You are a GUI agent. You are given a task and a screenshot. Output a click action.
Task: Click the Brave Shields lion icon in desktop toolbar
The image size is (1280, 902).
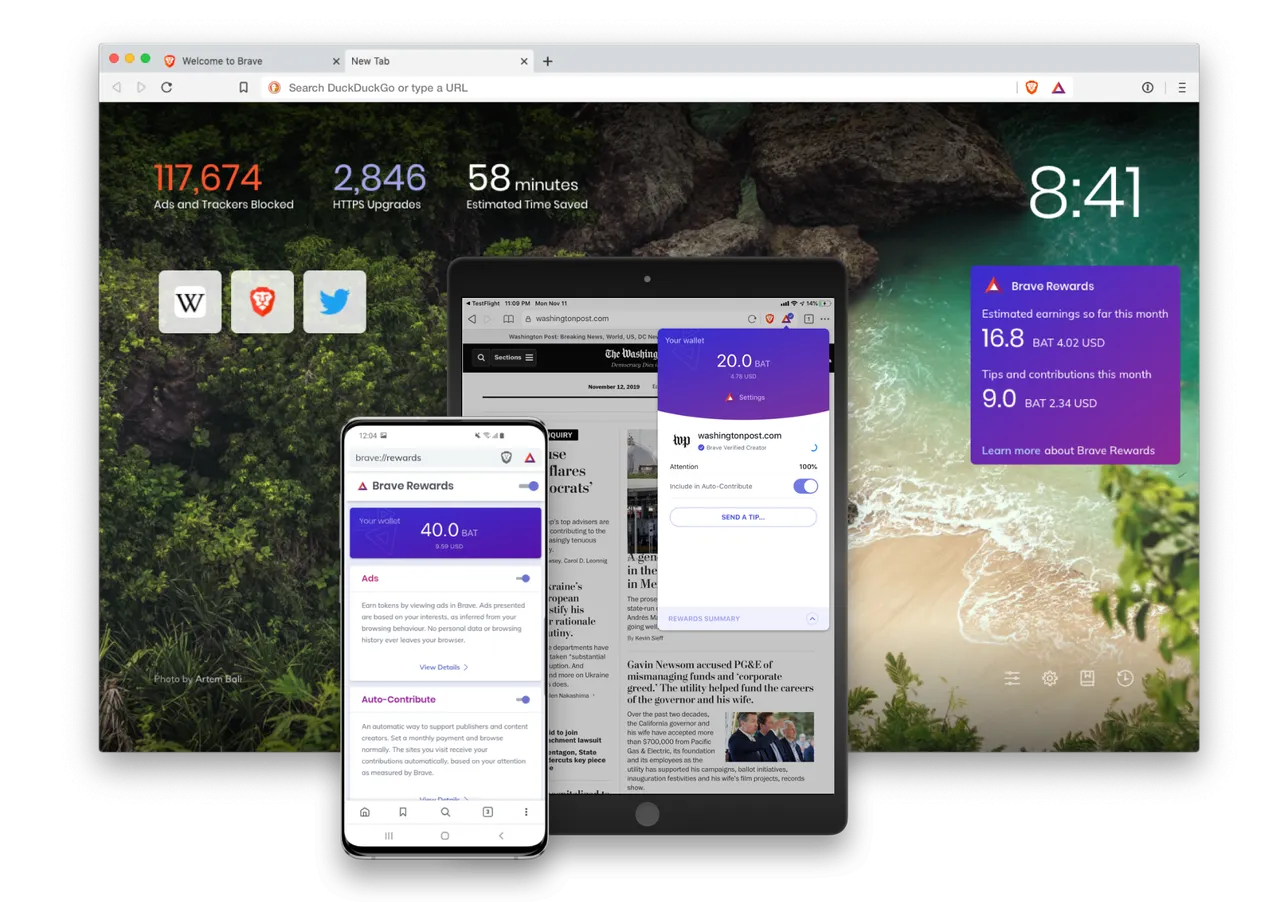(1032, 87)
